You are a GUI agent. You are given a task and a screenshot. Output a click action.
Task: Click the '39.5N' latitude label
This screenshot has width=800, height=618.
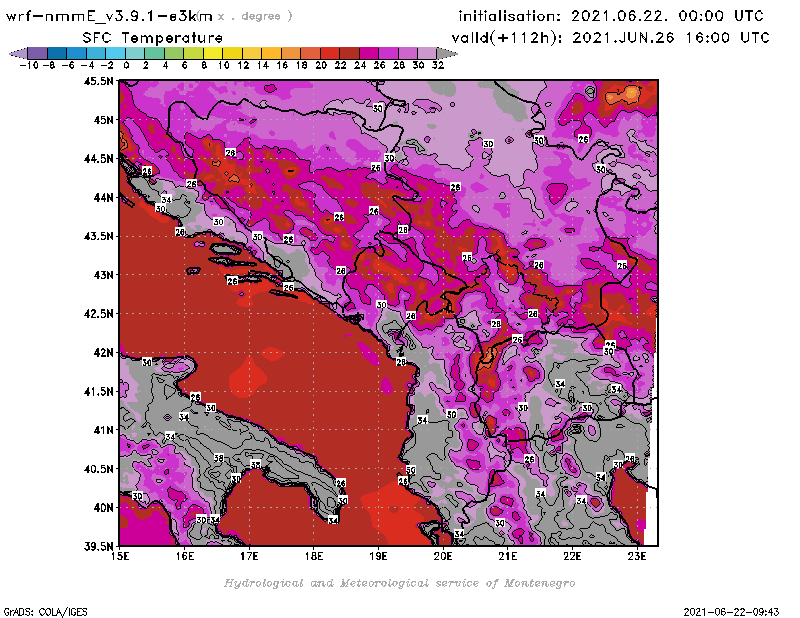pos(98,547)
